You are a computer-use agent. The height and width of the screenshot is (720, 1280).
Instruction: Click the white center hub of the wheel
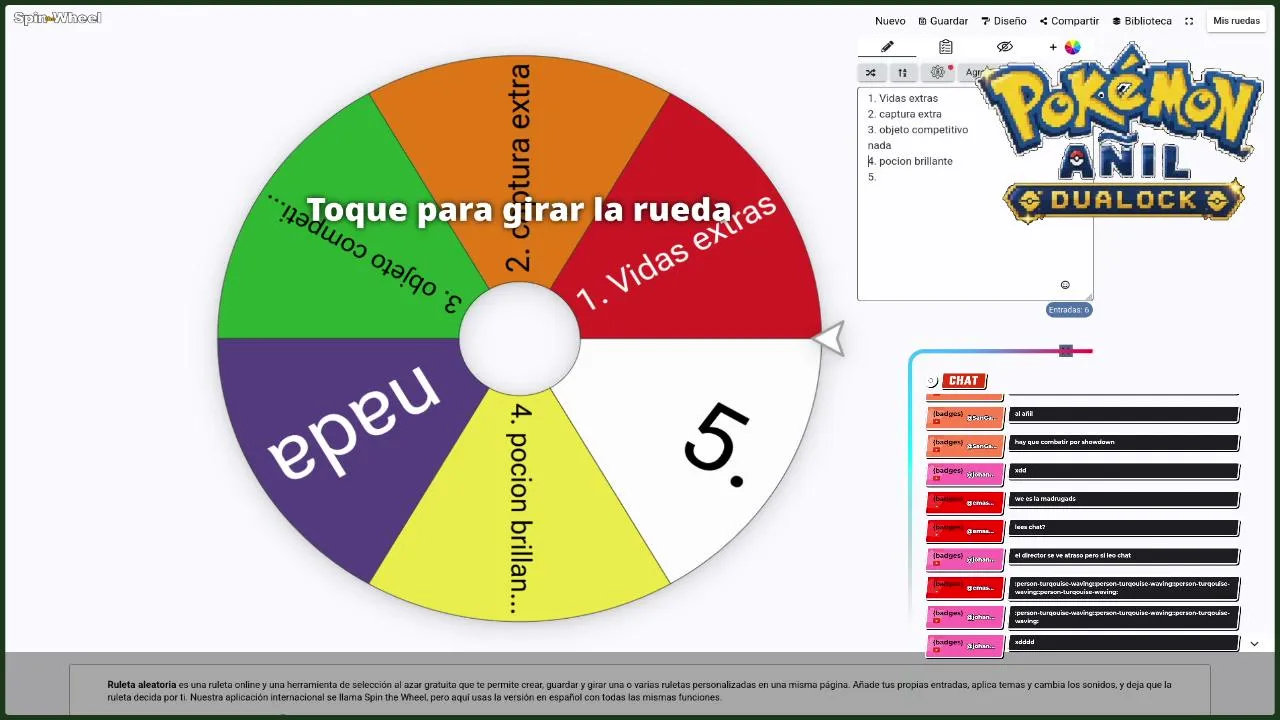coord(519,338)
